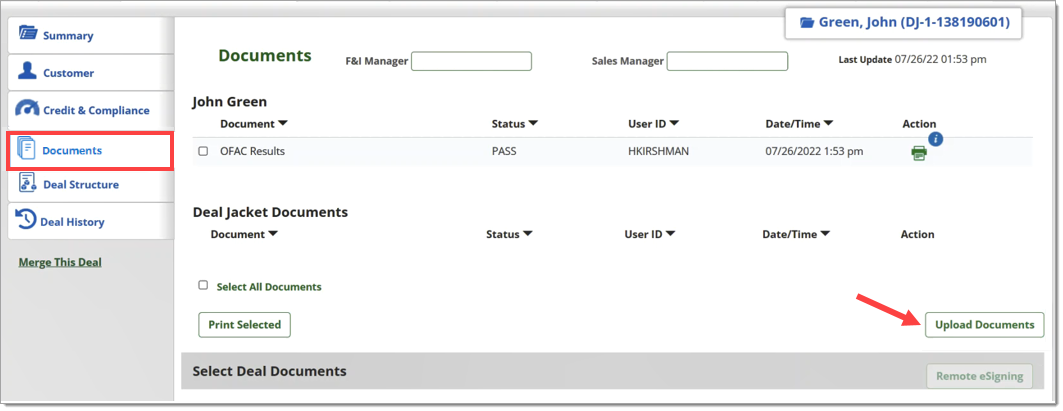Sort Deal Jacket Documents by Document arrow

pos(273,234)
